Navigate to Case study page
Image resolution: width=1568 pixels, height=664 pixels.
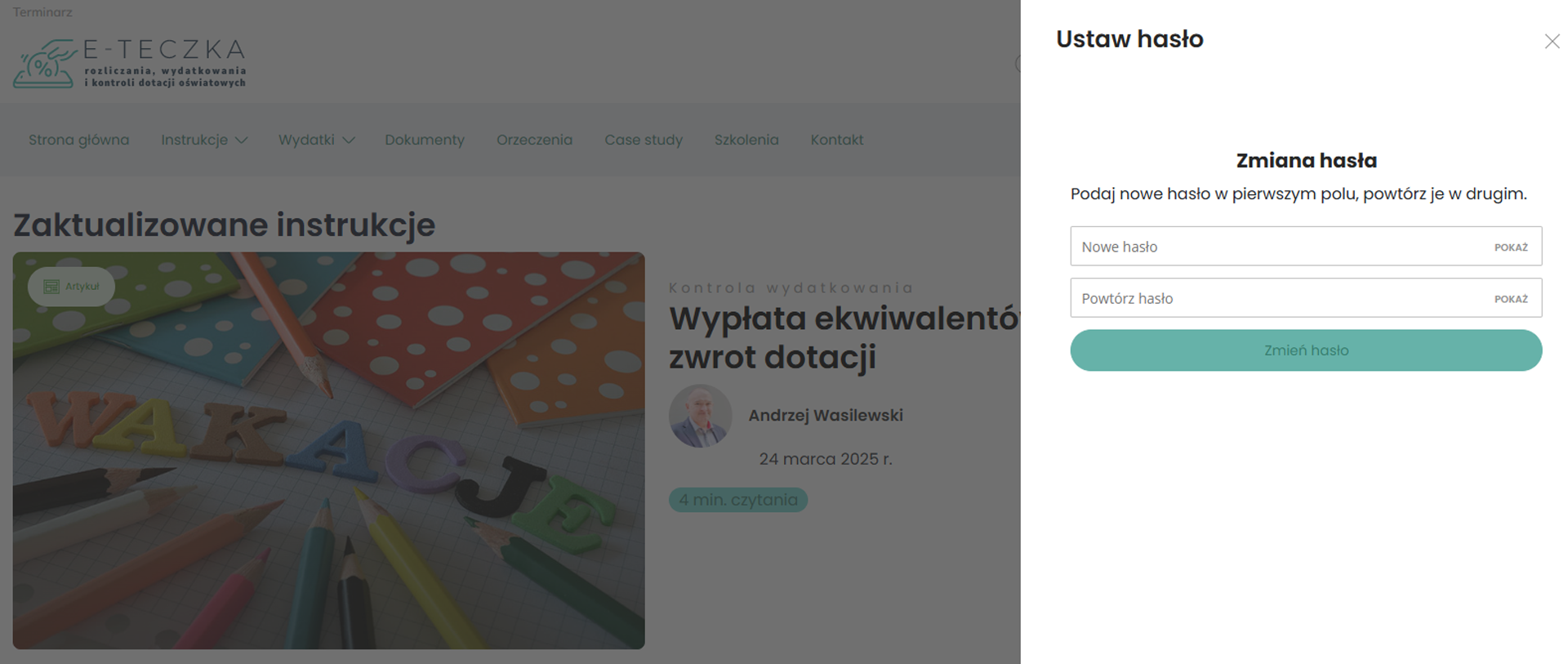coord(643,140)
